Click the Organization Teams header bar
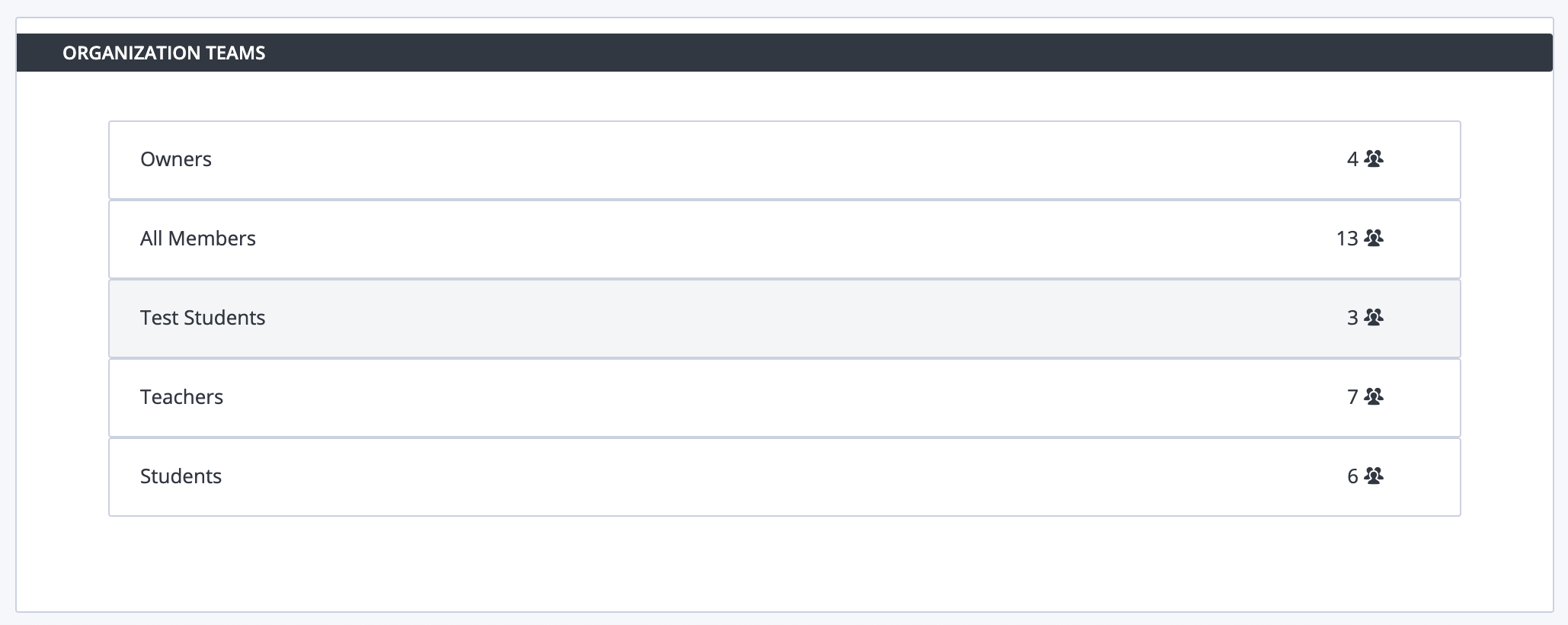The height and width of the screenshot is (625, 1568). pyautogui.click(x=785, y=53)
